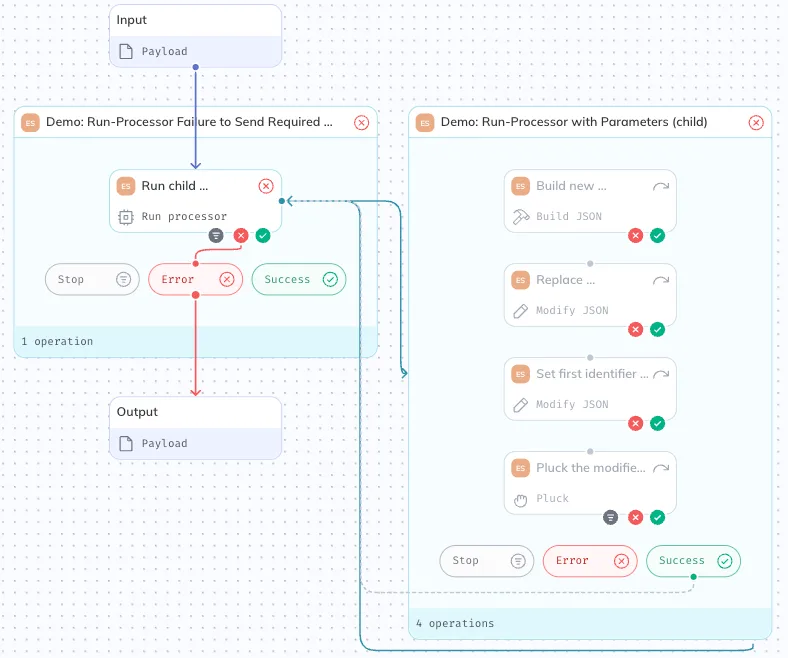Click the blue port right of Run child operation
Screen dimensions: 788x658
pyautogui.click(x=282, y=201)
